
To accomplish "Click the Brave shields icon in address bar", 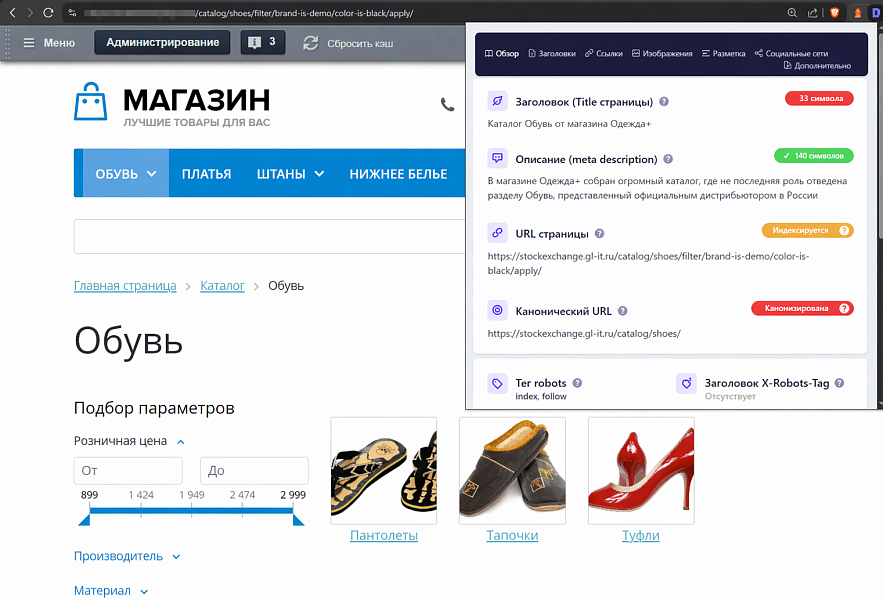I will tap(836, 13).
